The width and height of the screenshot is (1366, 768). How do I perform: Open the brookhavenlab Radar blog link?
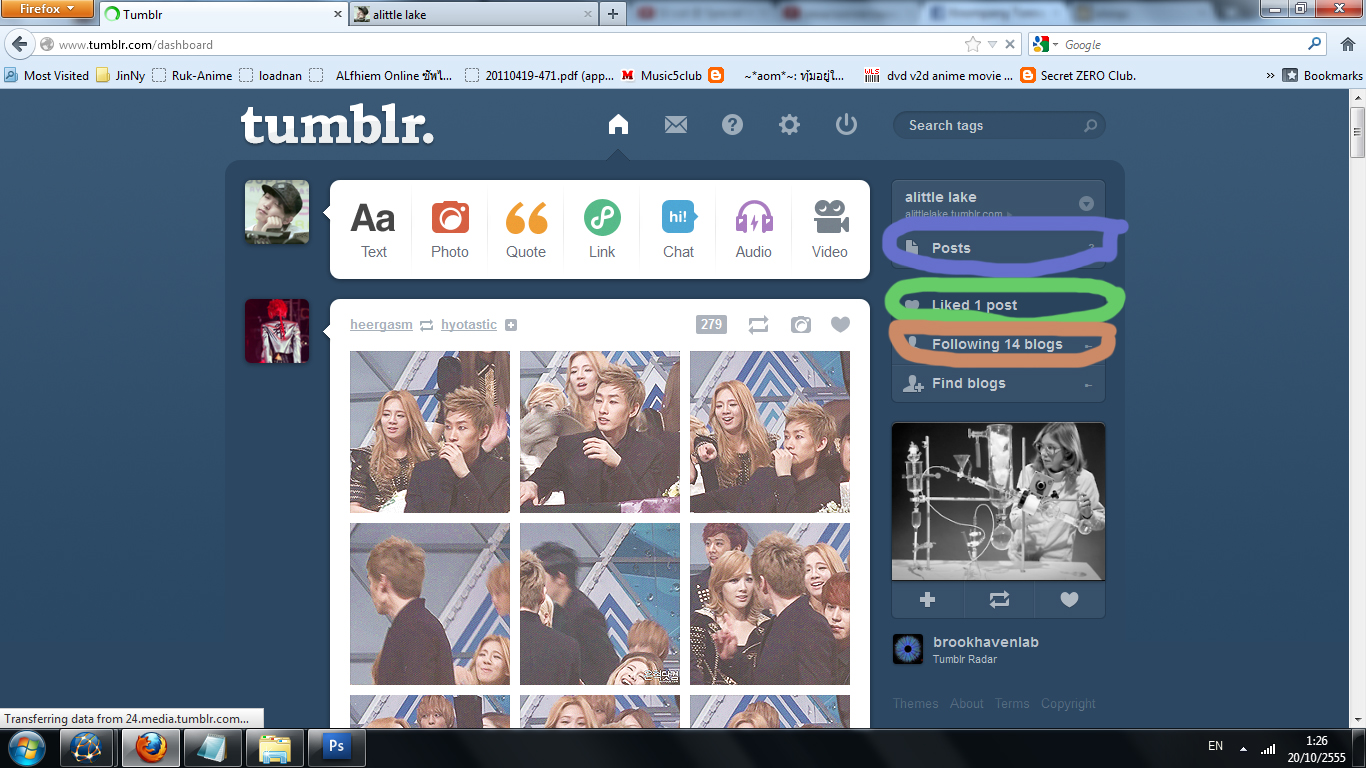(985, 642)
